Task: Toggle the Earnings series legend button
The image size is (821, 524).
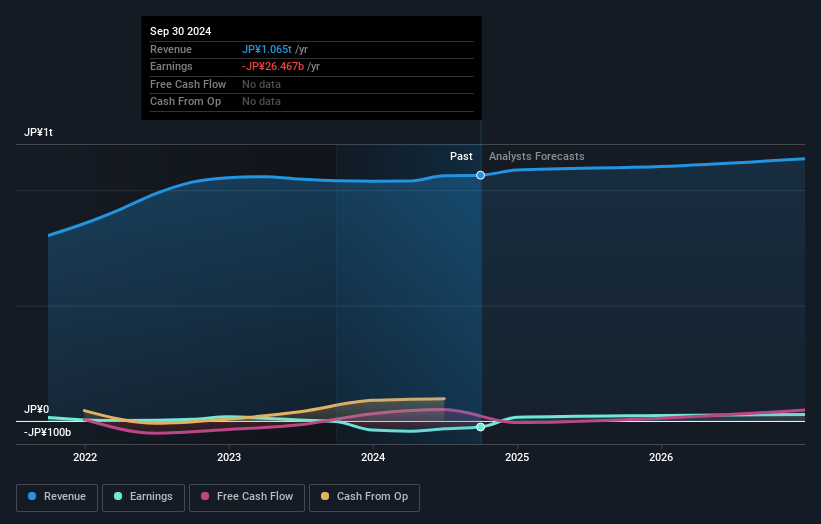Action: click(143, 497)
